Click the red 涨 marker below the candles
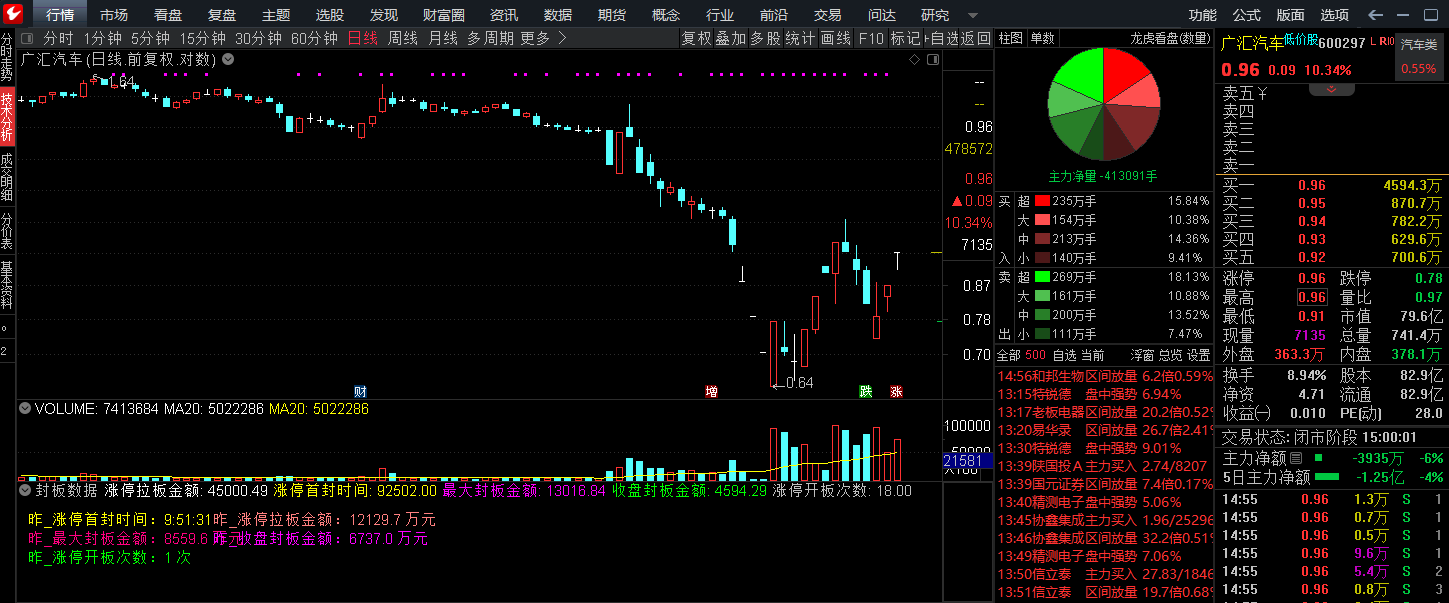 (896, 391)
